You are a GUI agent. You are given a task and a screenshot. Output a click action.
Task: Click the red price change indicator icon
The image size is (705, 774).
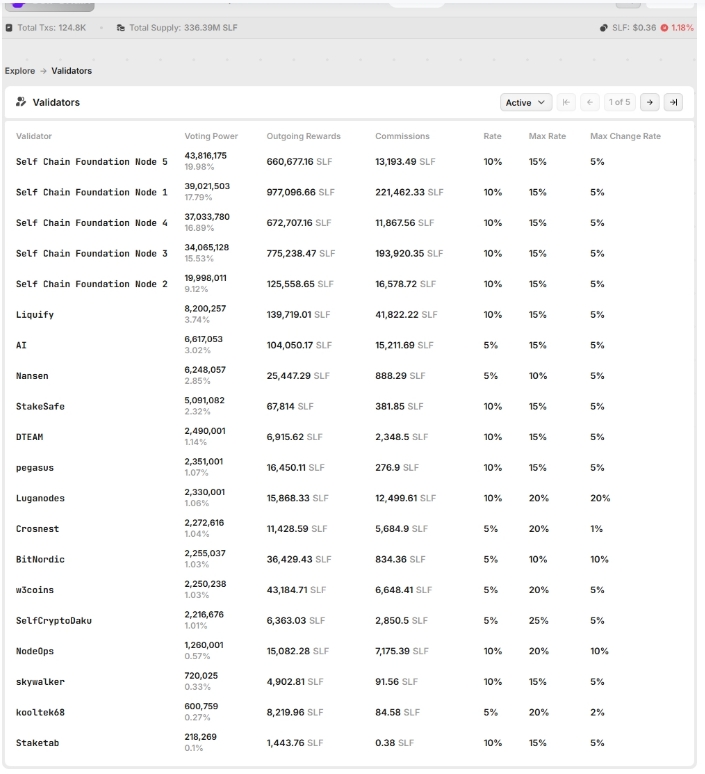(x=664, y=28)
